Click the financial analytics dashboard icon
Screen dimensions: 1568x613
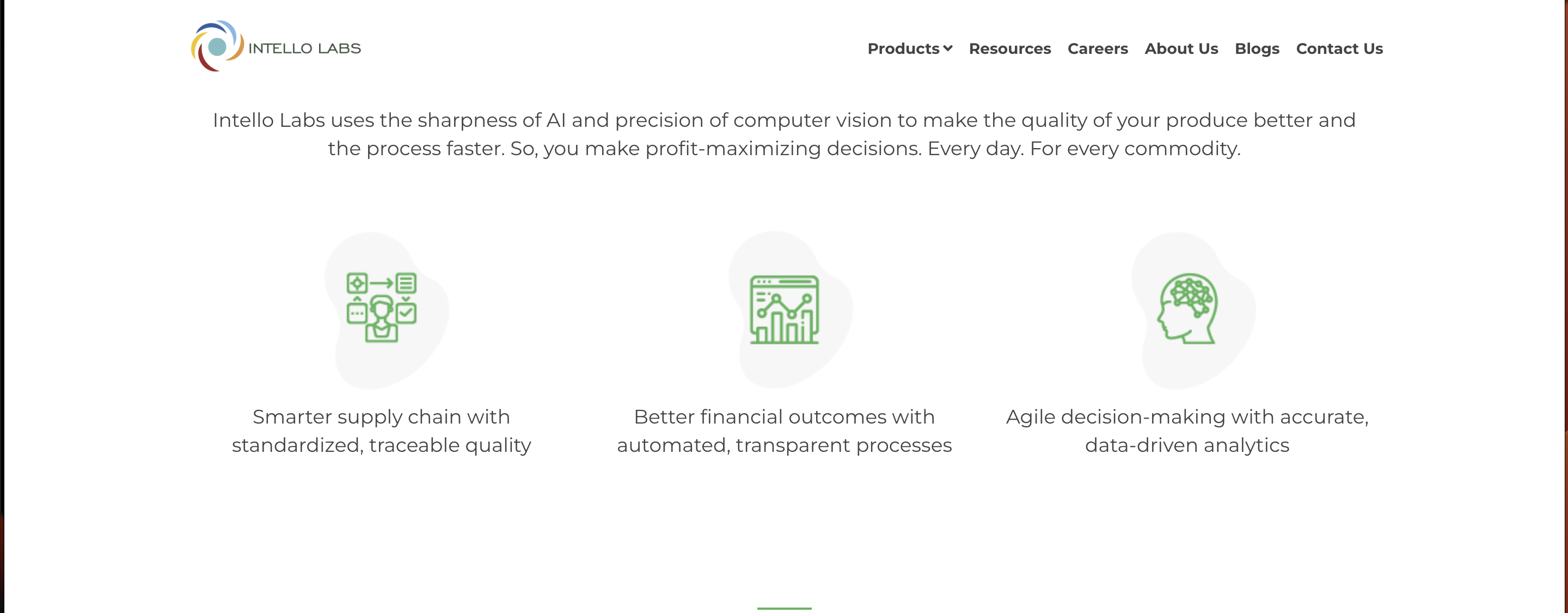(783, 310)
